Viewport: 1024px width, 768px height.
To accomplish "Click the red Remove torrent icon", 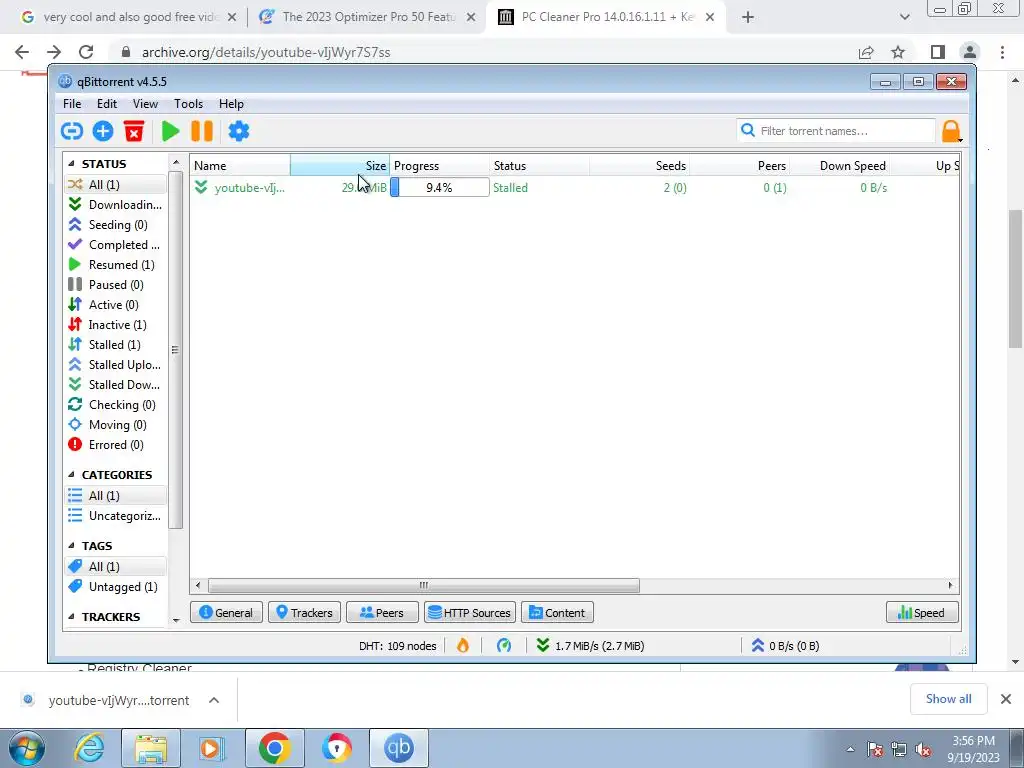I will point(134,131).
